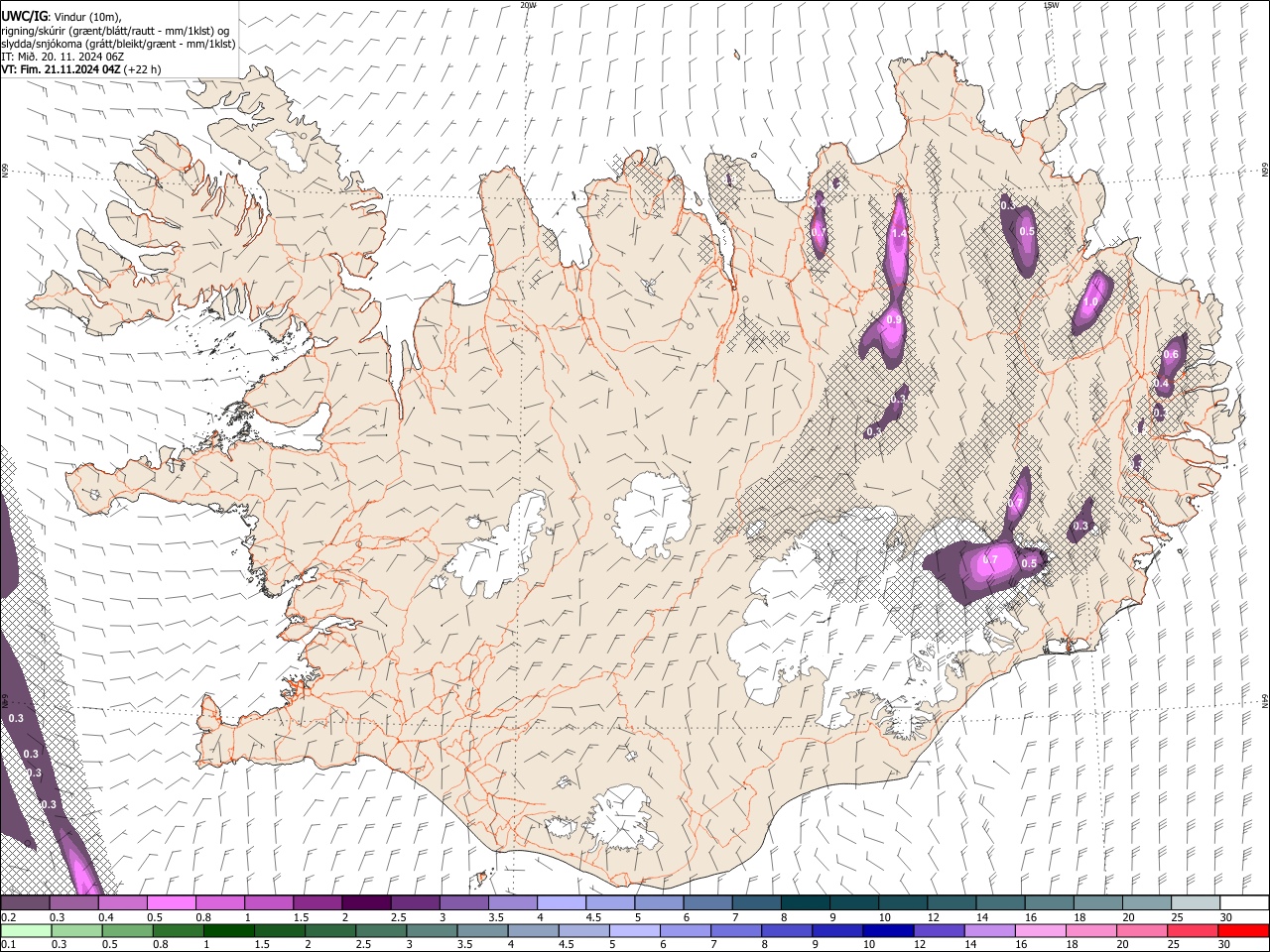The image size is (1270, 952).
Task: Click the slydda/snjókoma legend description line
Action: pos(118,44)
